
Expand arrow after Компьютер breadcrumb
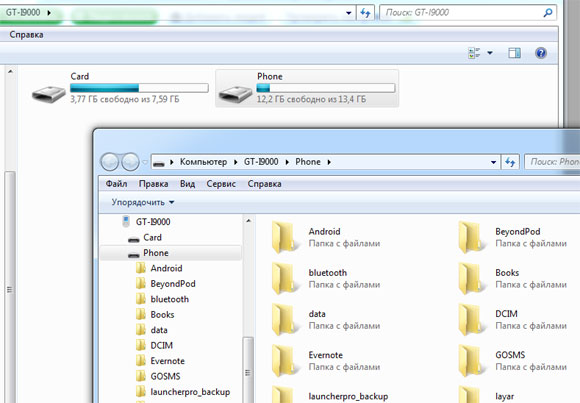tap(235, 162)
